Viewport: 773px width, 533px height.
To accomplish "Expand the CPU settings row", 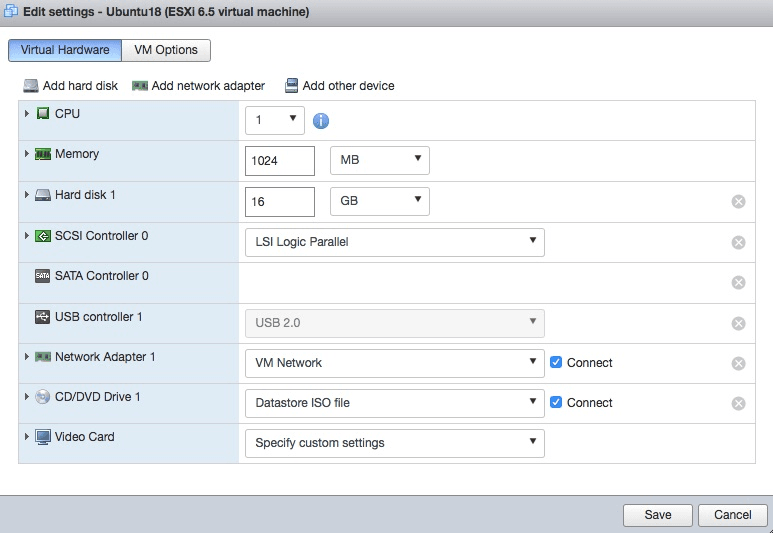I will (x=26, y=114).
